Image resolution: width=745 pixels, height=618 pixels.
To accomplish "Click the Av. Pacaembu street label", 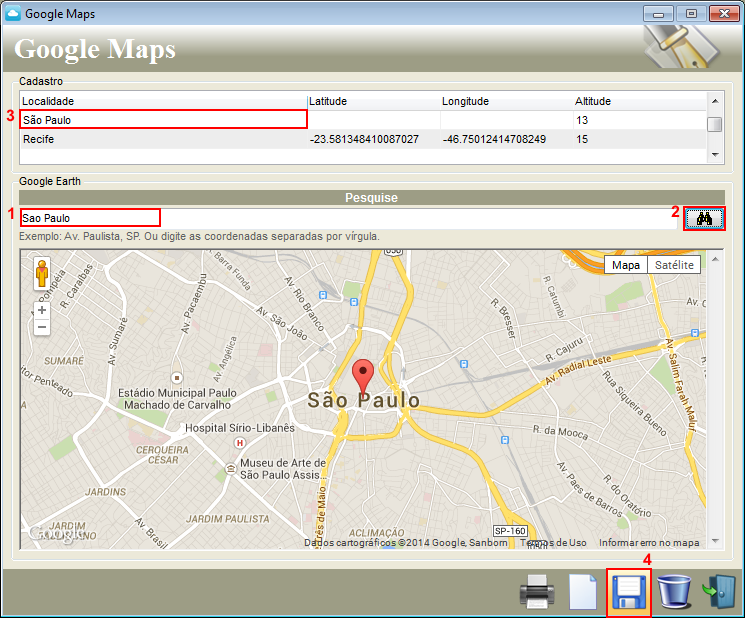I will (193, 303).
